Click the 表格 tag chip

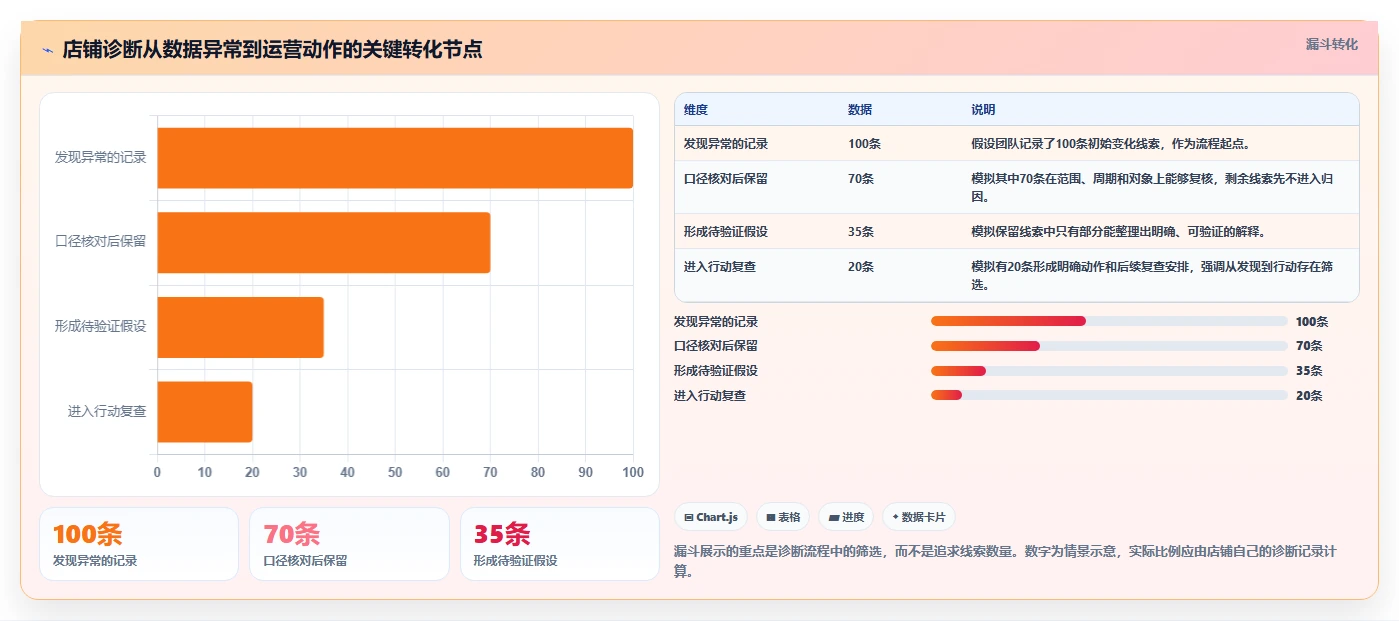pos(783,517)
